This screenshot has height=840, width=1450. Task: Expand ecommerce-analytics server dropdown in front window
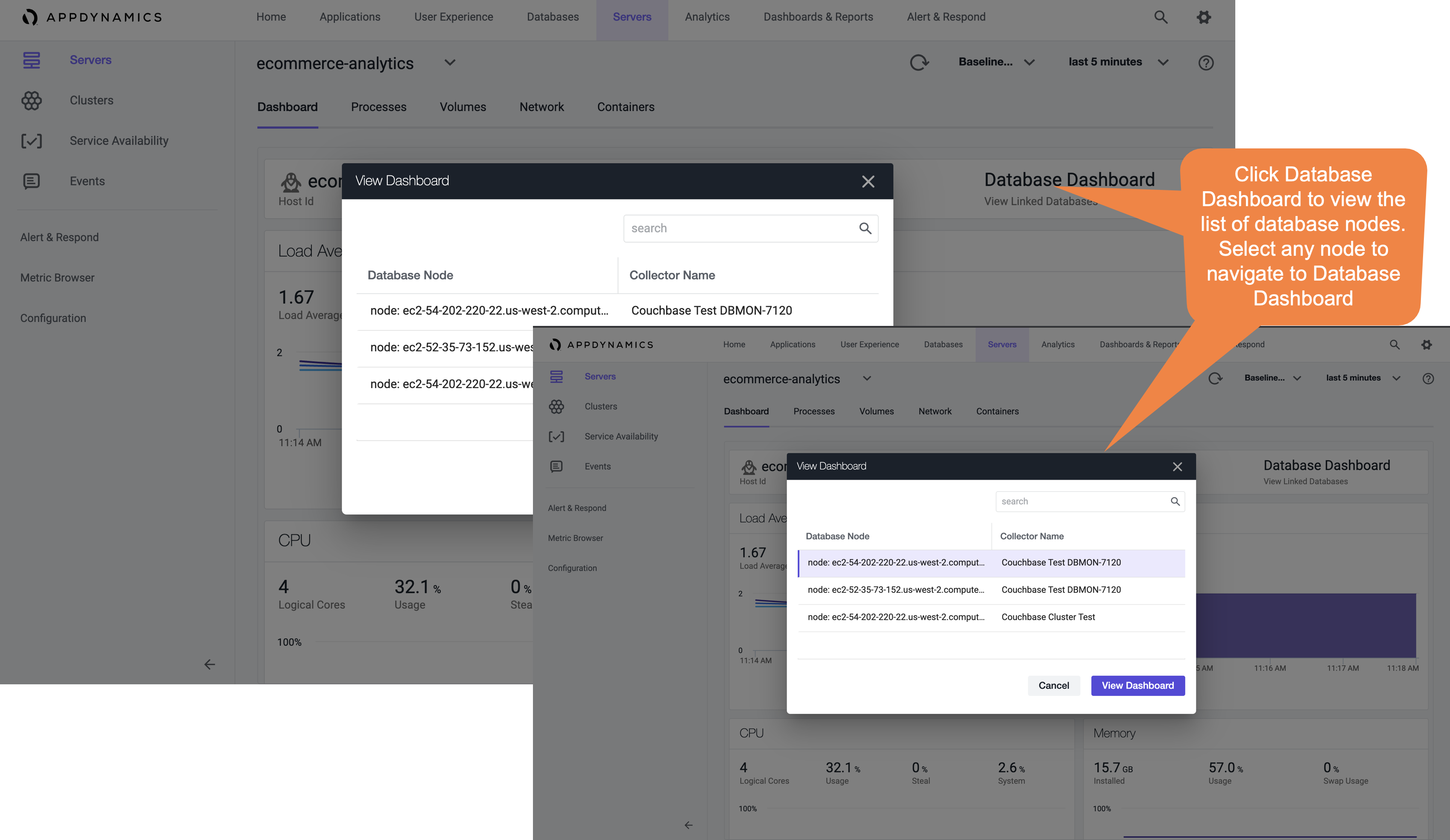pyautogui.click(x=867, y=379)
